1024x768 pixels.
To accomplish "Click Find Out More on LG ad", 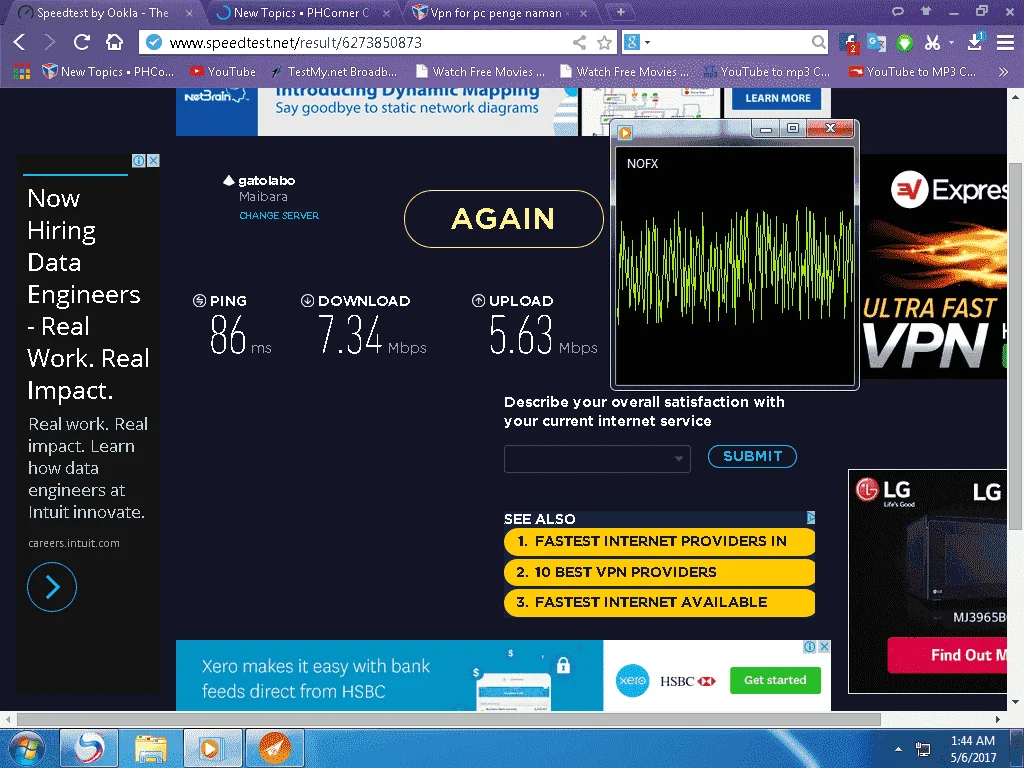I will (x=947, y=655).
